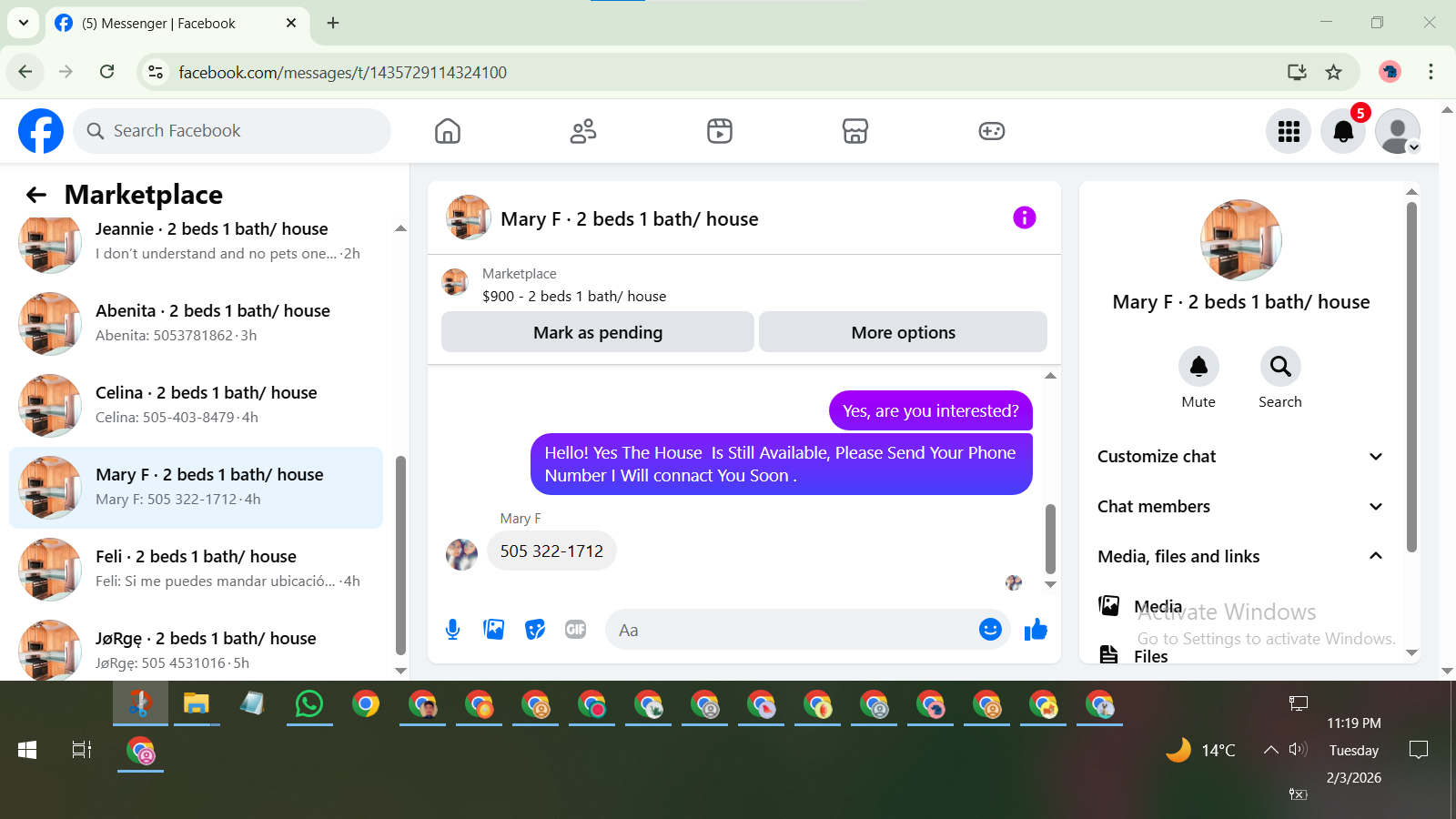Click Search Facebook field
The height and width of the screenshot is (819, 1456).
click(x=232, y=131)
